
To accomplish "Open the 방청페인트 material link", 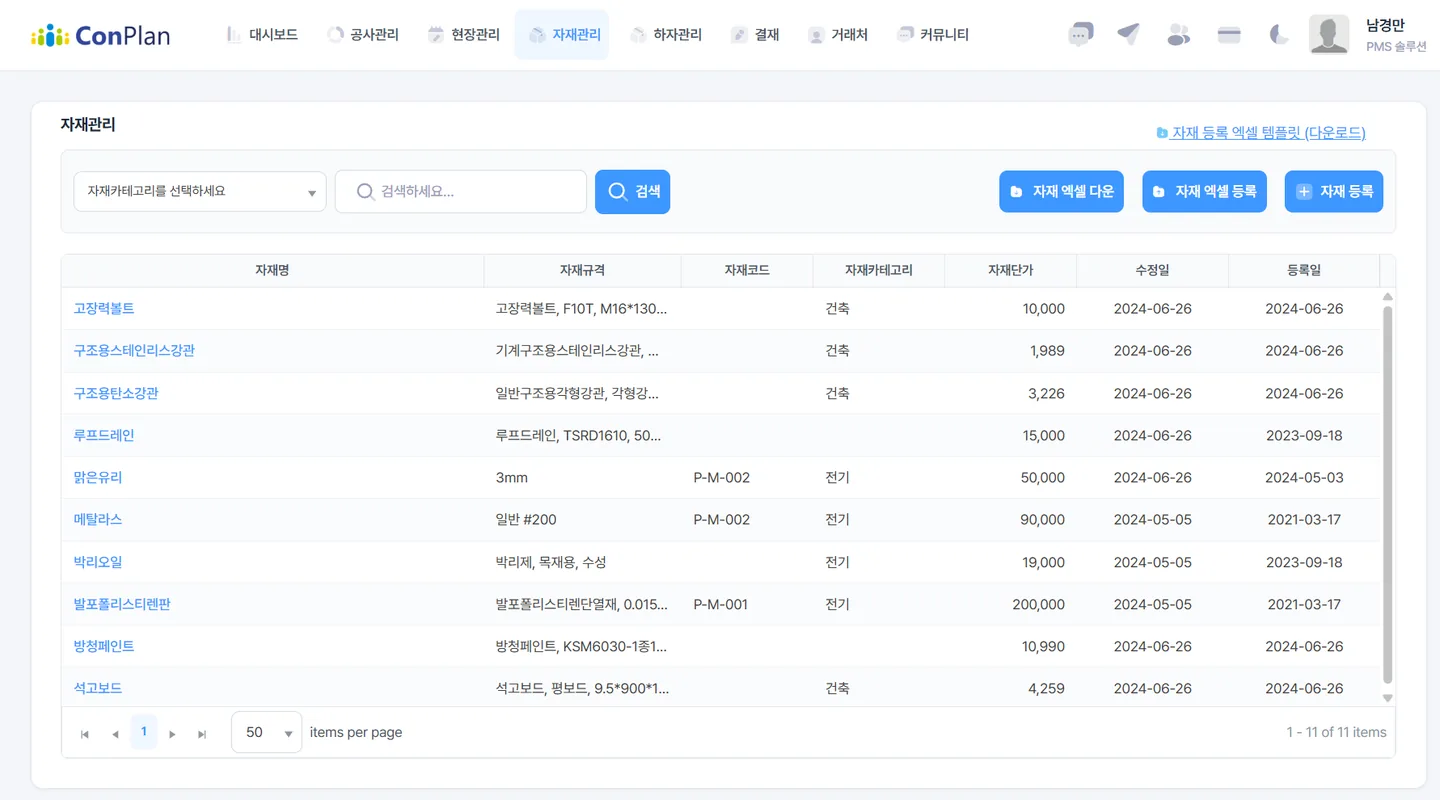I will point(104,646).
